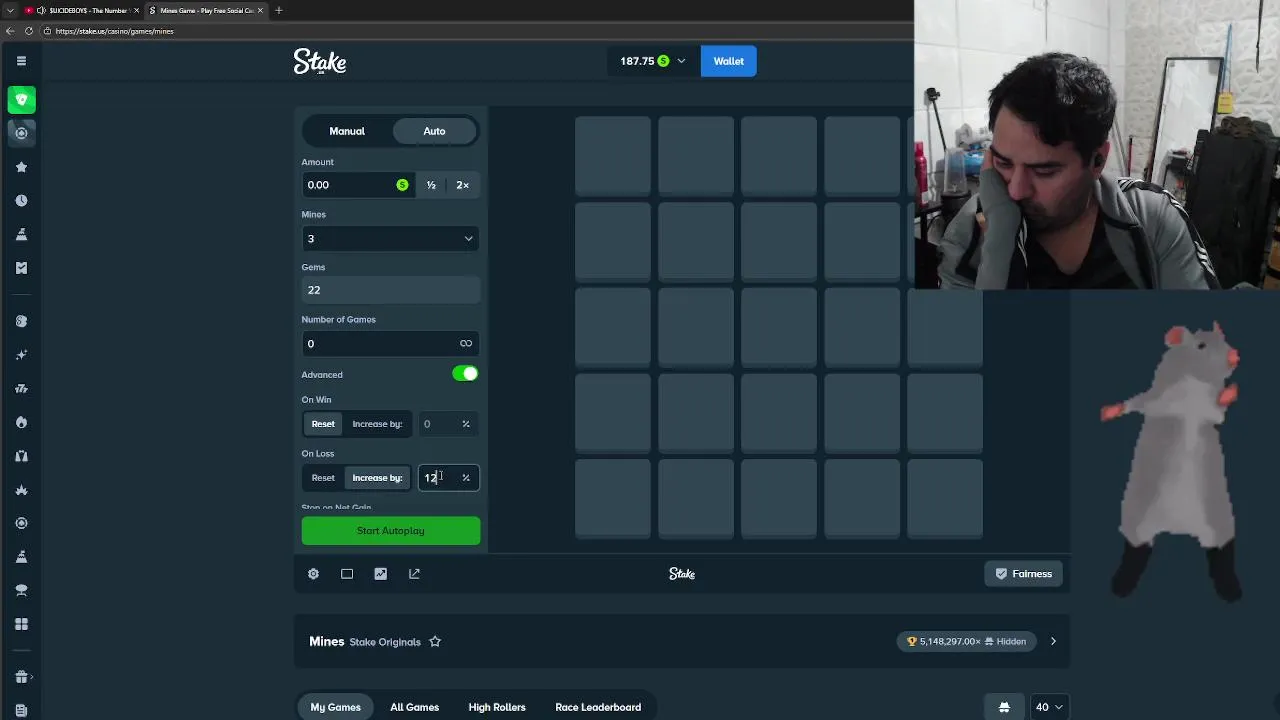Open the hamburger sidebar menu

pos(21,61)
